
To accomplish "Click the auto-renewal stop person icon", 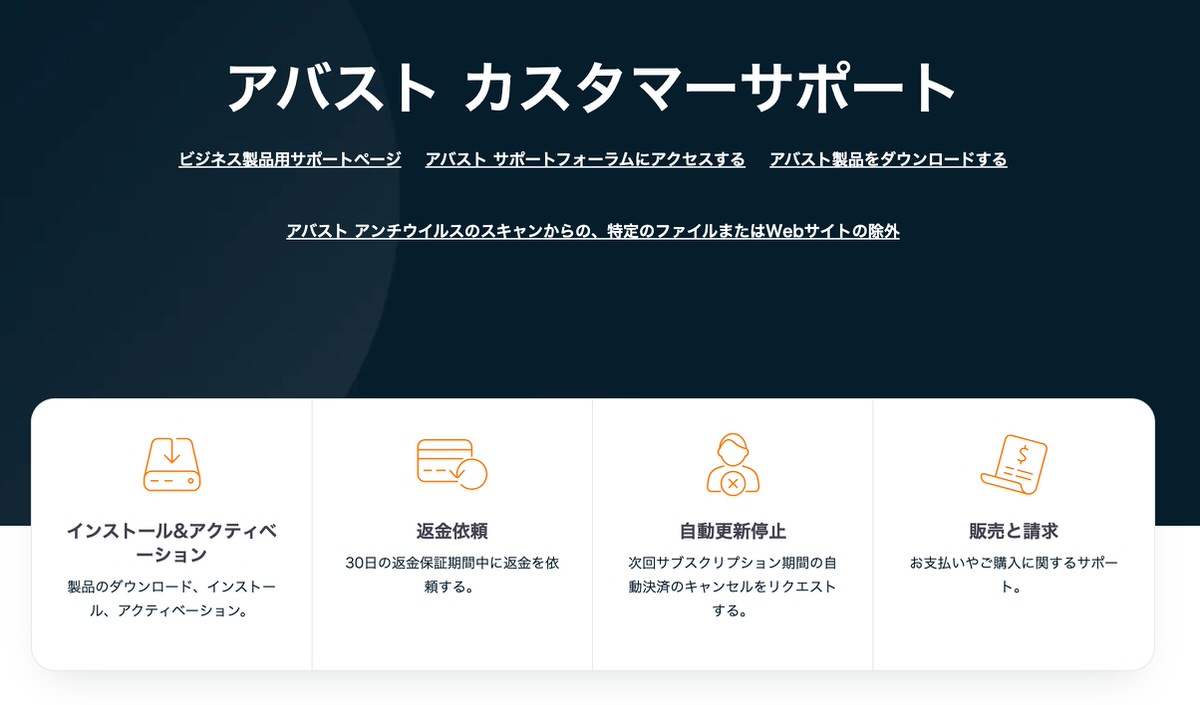I will [x=733, y=463].
